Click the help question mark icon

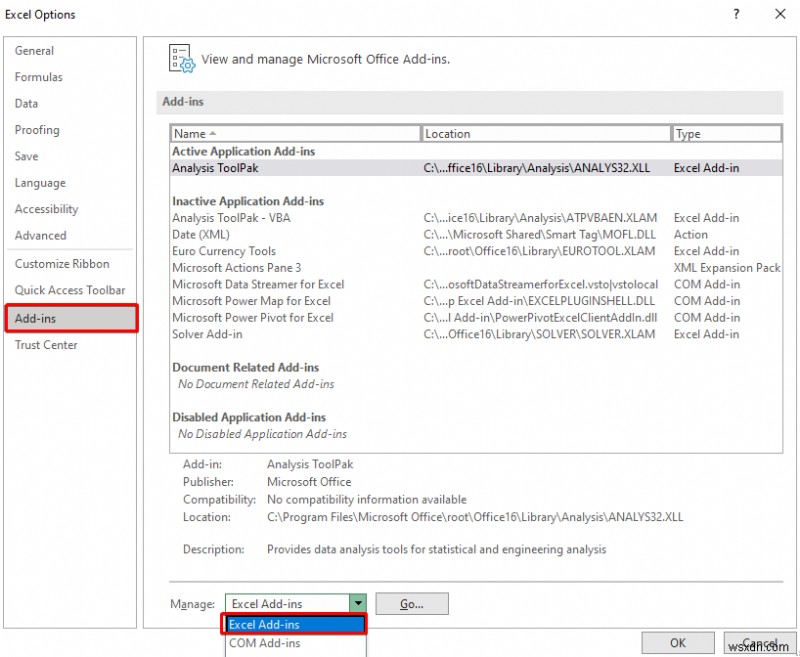[735, 14]
